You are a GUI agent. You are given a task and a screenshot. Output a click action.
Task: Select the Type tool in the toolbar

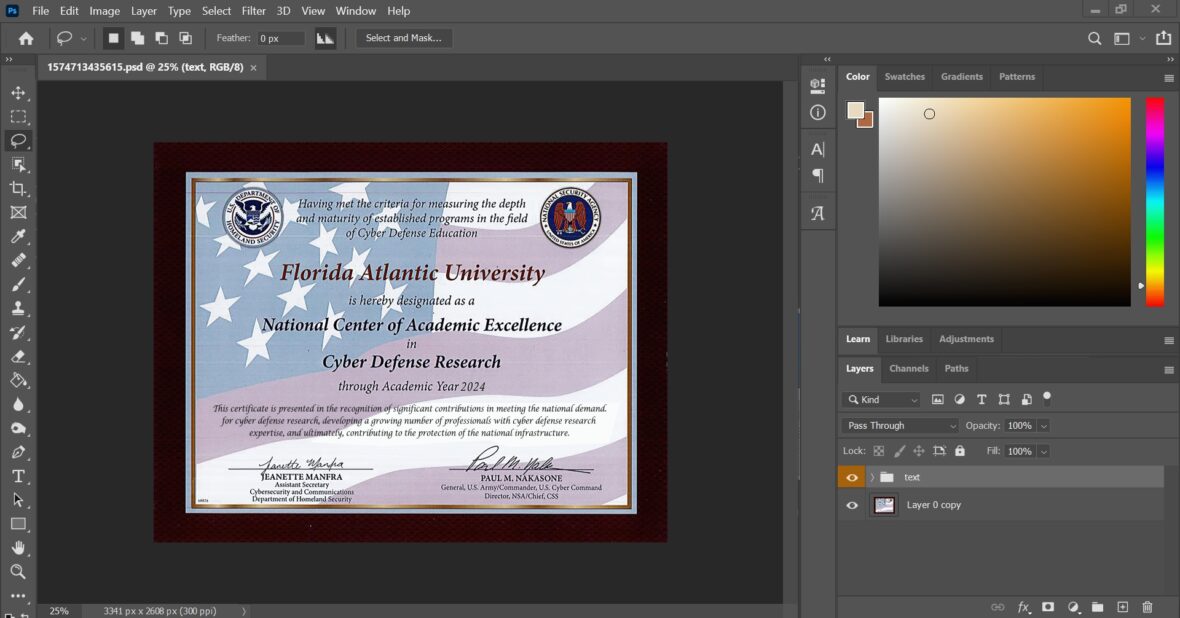(x=18, y=476)
